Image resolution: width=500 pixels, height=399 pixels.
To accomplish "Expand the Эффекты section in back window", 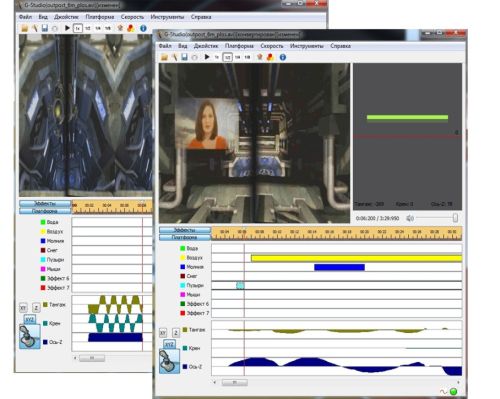I will point(45,203).
